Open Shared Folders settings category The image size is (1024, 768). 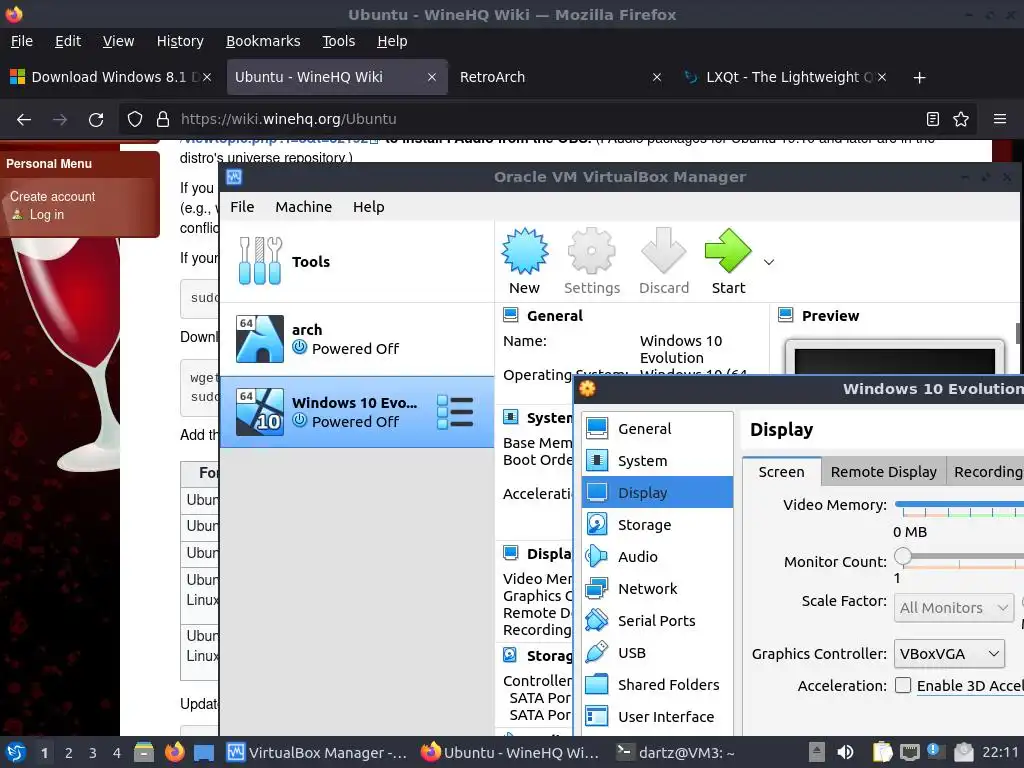coord(657,684)
